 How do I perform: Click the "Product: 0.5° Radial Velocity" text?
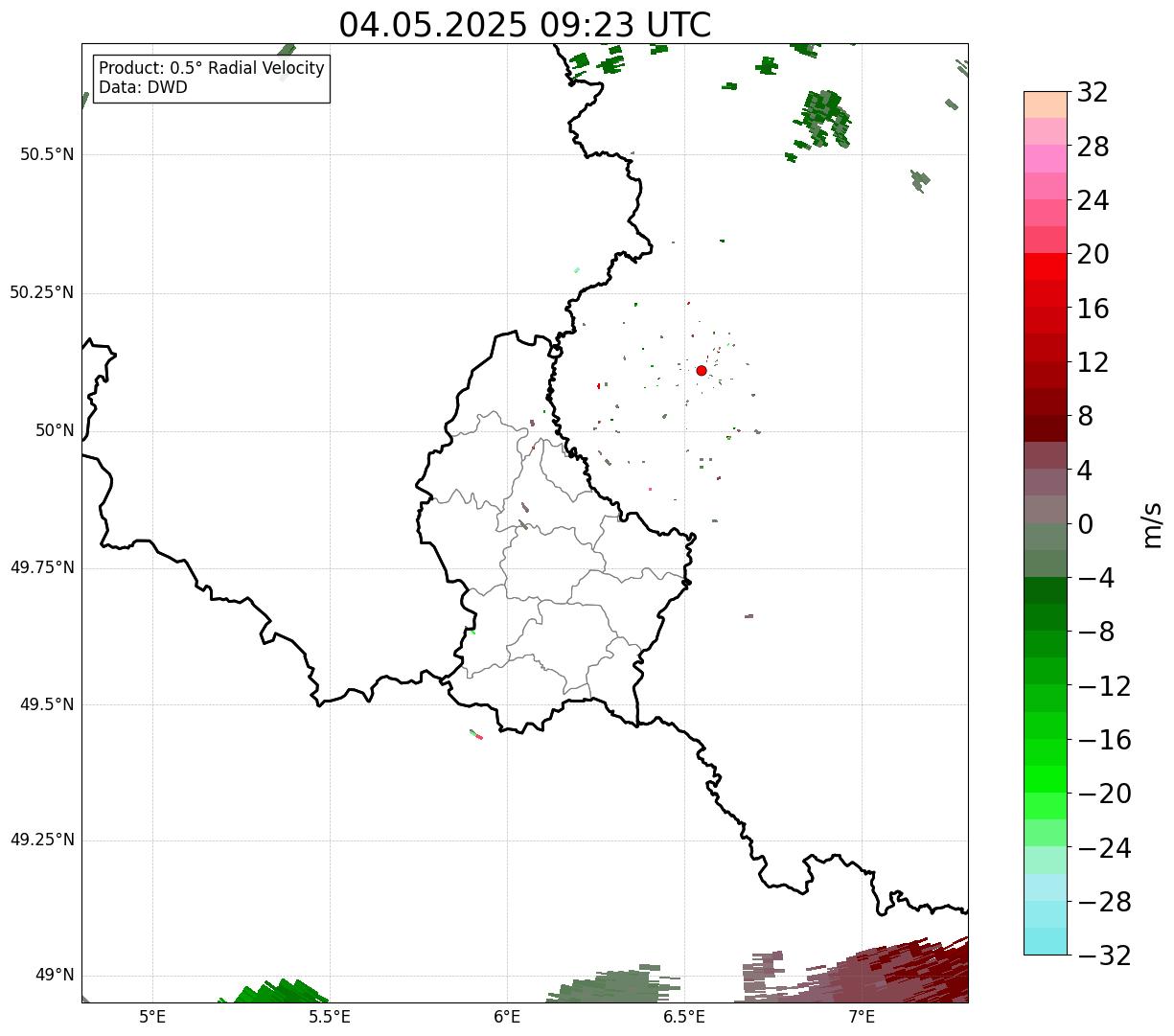pyautogui.click(x=212, y=69)
